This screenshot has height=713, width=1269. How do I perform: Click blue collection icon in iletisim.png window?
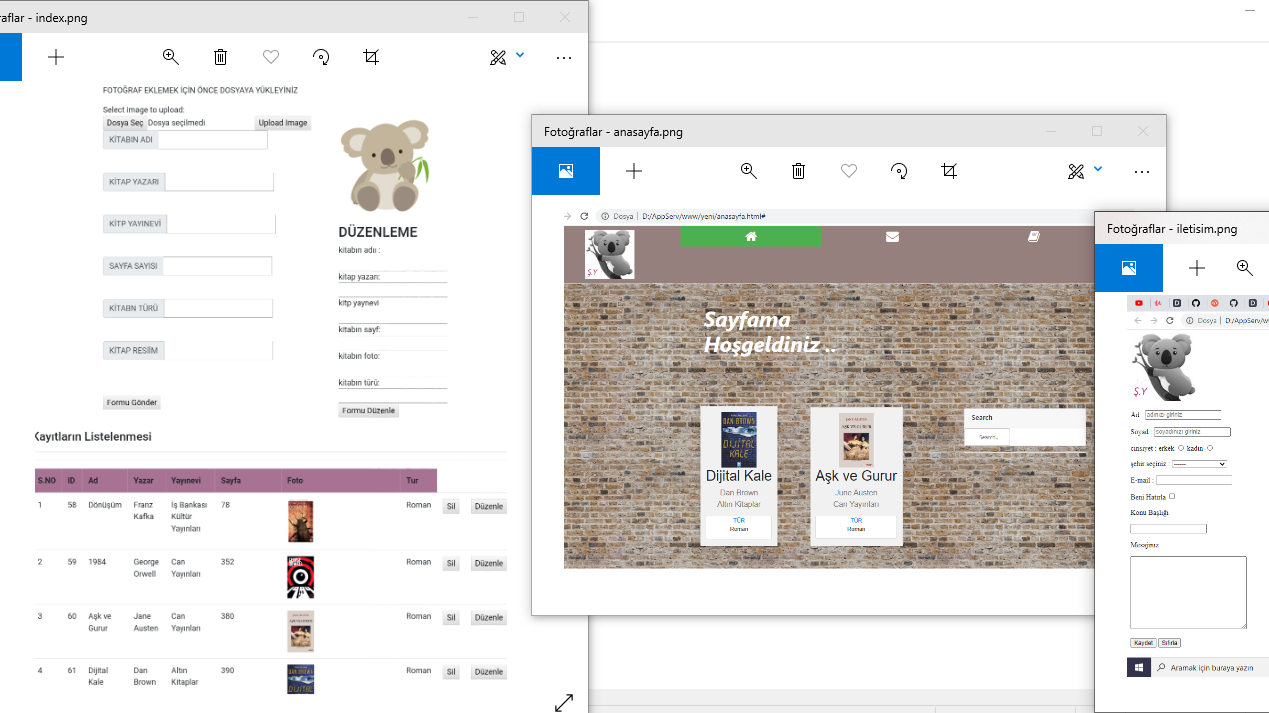click(1129, 268)
